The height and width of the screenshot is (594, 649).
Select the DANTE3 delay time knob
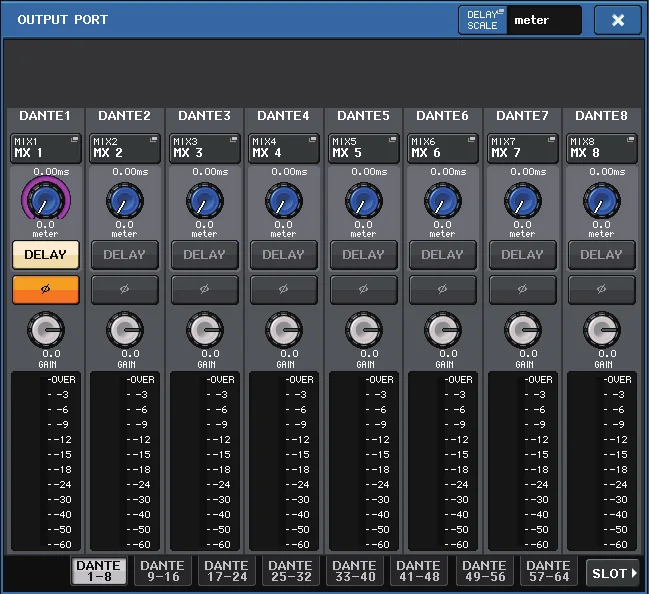(204, 201)
